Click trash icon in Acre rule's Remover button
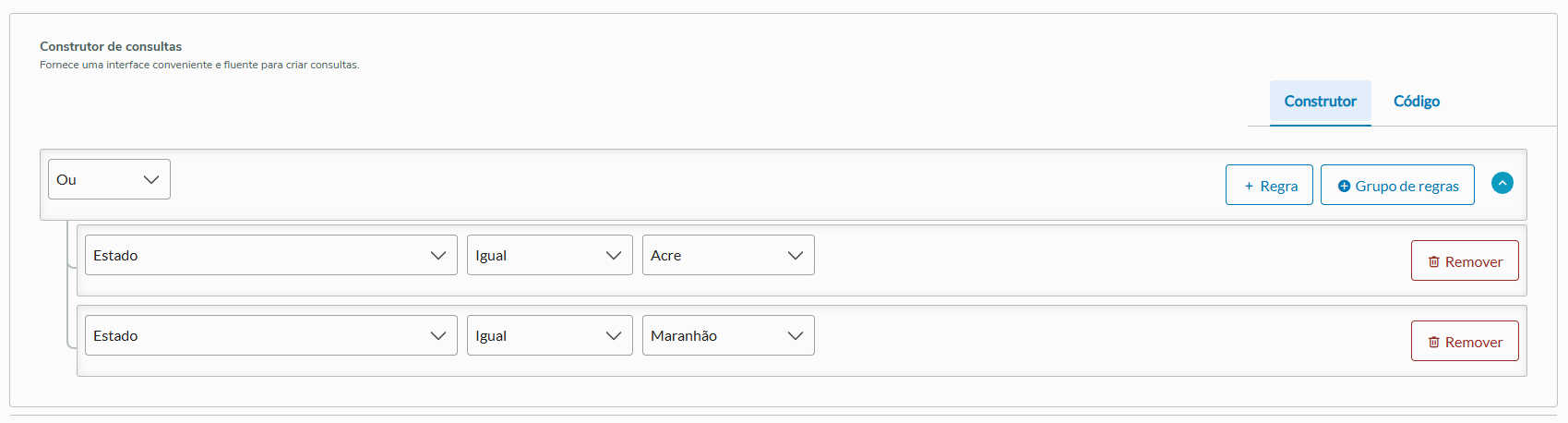This screenshot has width=1568, height=423. [1433, 262]
